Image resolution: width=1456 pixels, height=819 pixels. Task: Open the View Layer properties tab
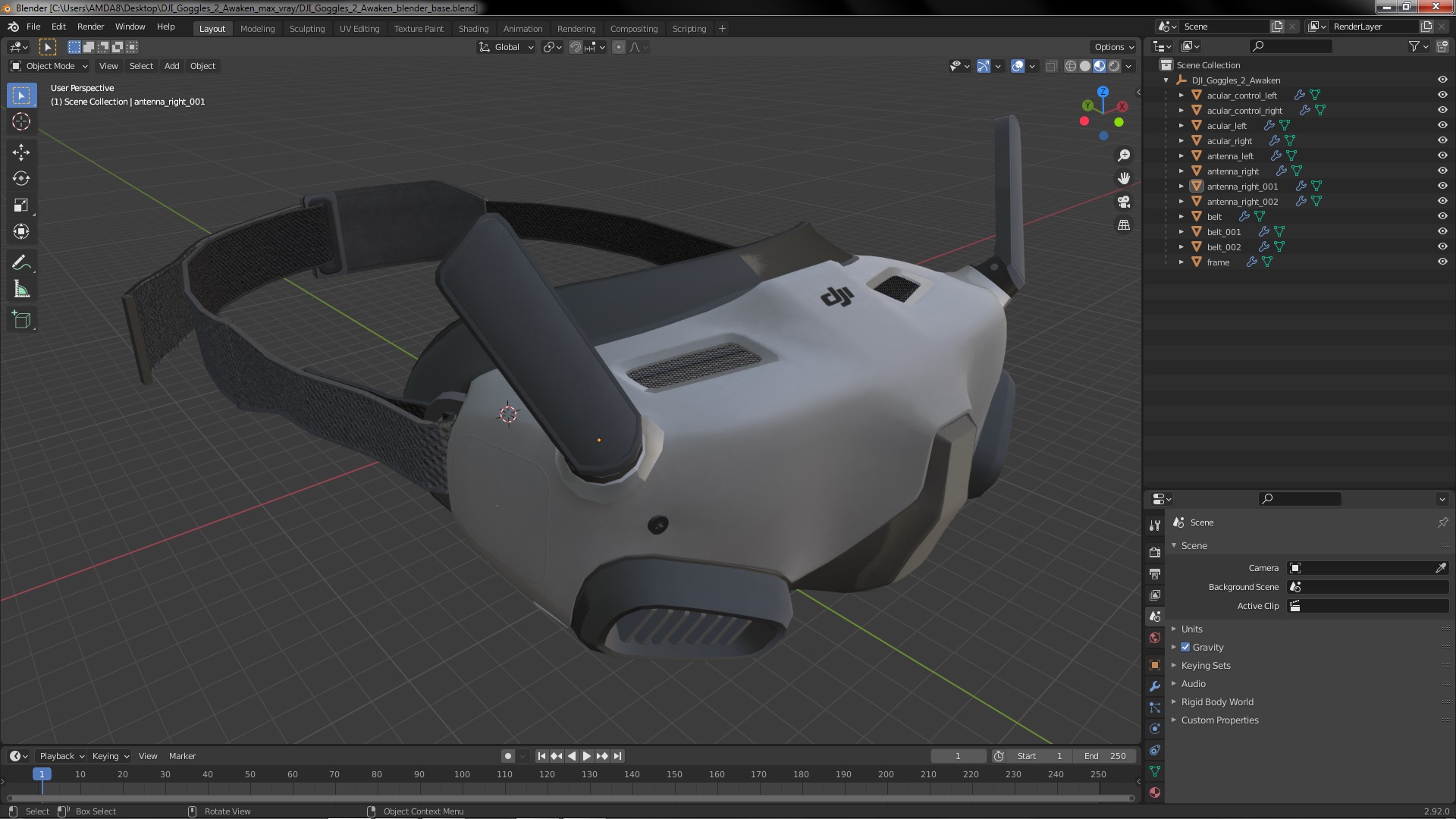1155,595
